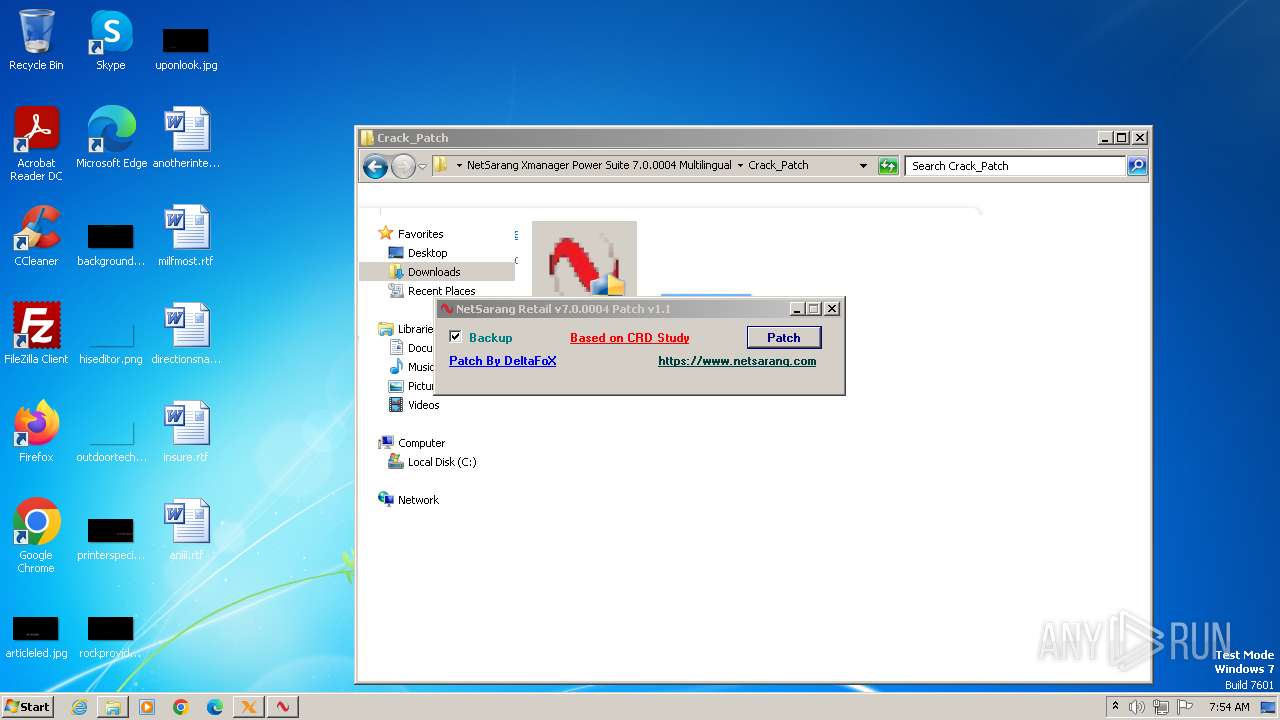Click the volume speaker tray icon
Image resolution: width=1280 pixels, height=720 pixels.
click(x=1136, y=707)
